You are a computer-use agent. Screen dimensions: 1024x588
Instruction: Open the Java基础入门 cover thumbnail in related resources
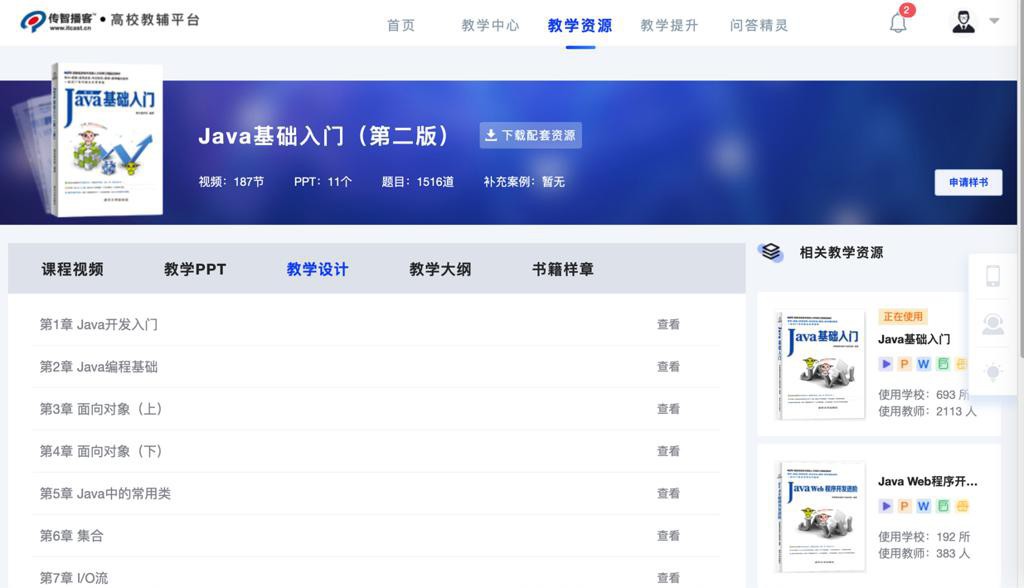[820, 365]
